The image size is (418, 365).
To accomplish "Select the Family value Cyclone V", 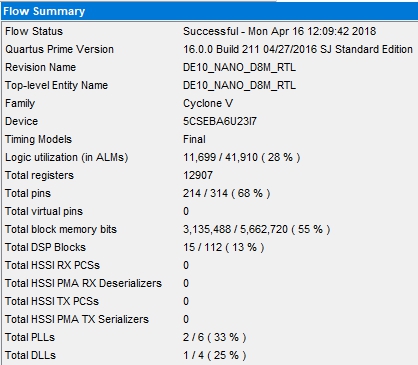I will point(208,103).
